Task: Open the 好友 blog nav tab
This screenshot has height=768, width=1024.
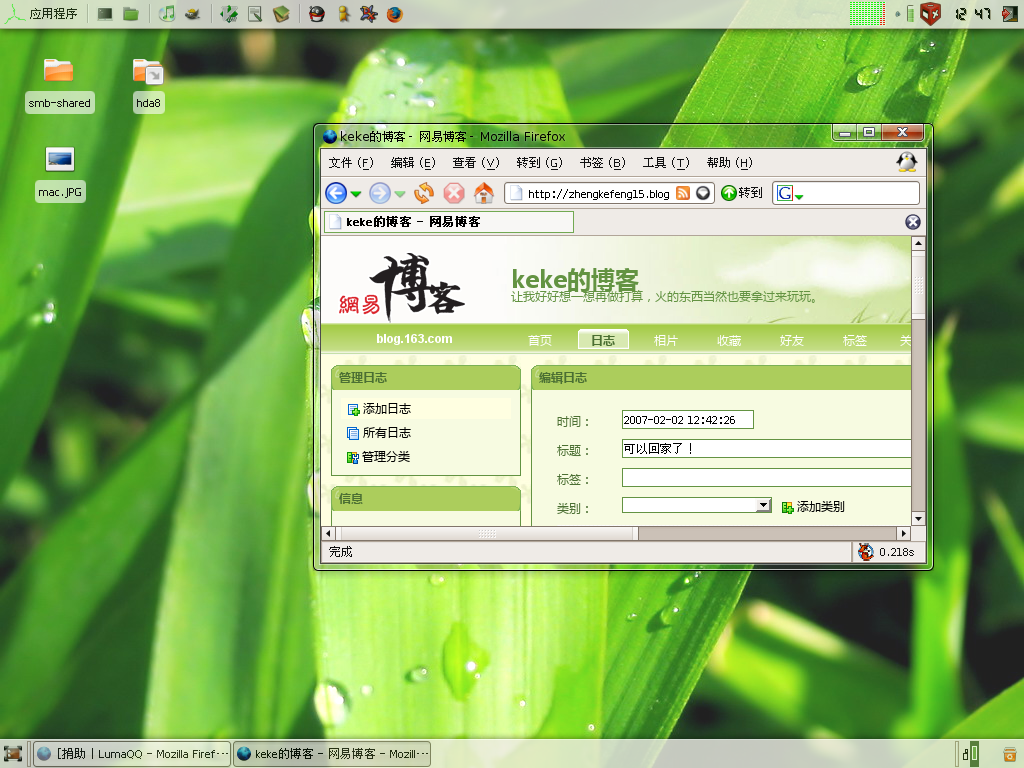Action: (792, 340)
